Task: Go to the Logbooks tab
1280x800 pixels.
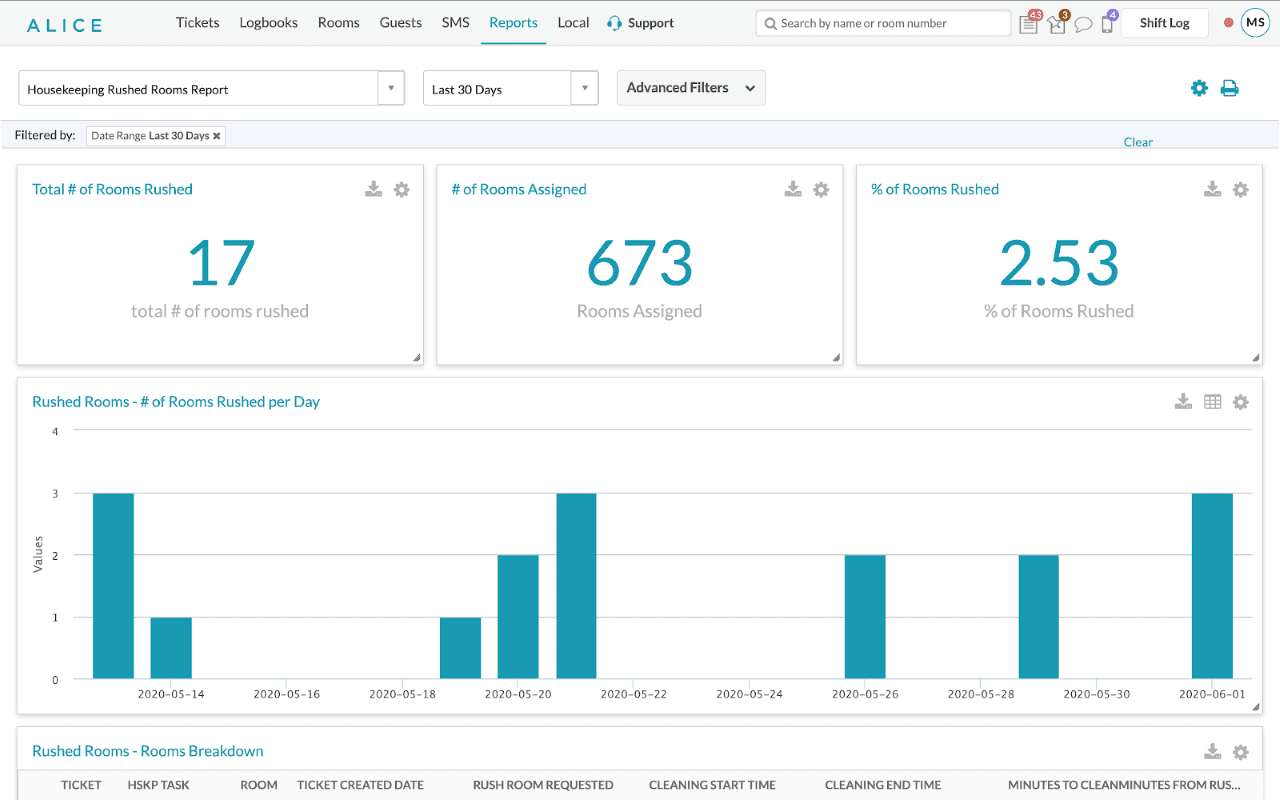Action: point(268,23)
